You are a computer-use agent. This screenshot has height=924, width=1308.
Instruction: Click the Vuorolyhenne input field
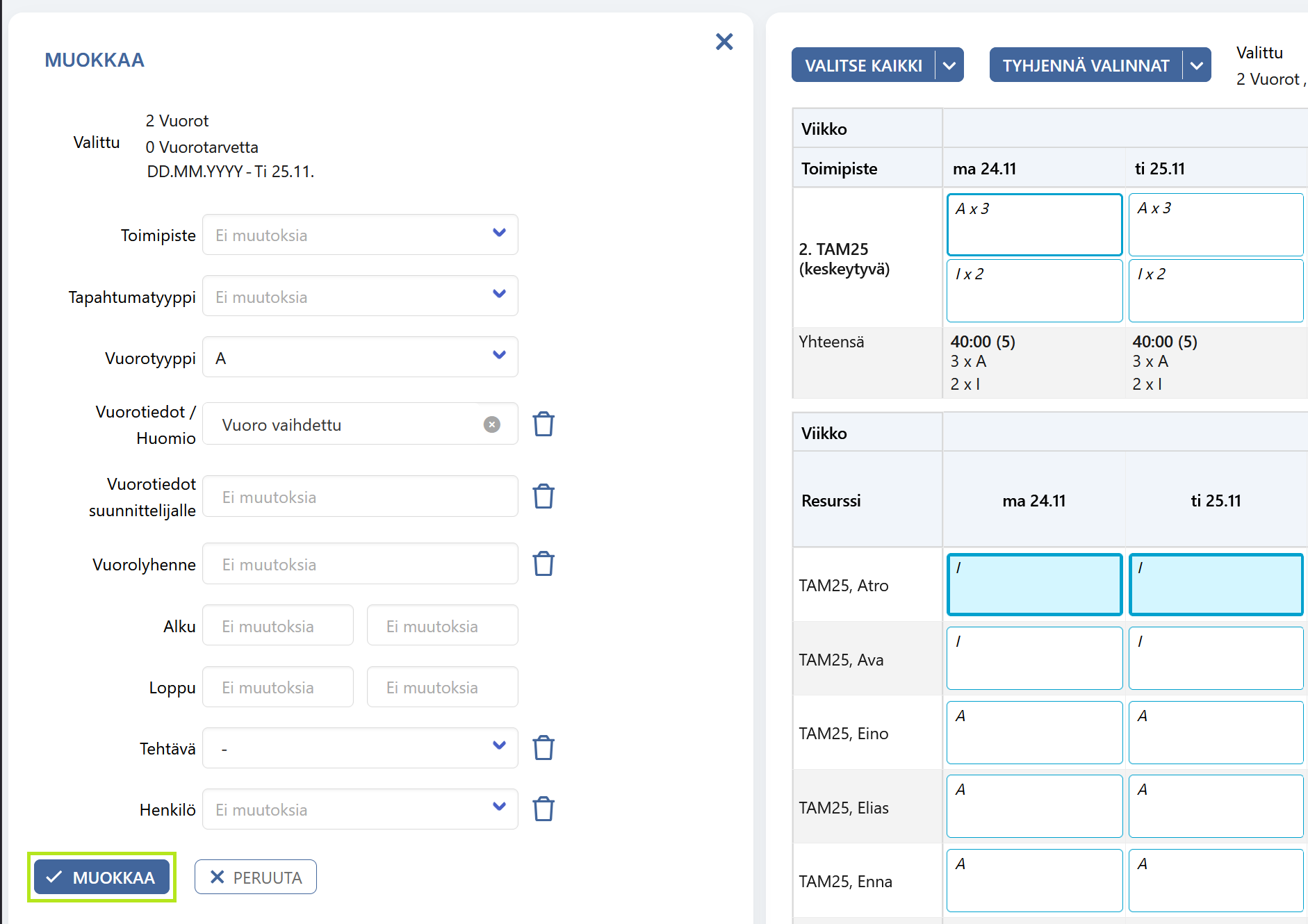pos(360,564)
